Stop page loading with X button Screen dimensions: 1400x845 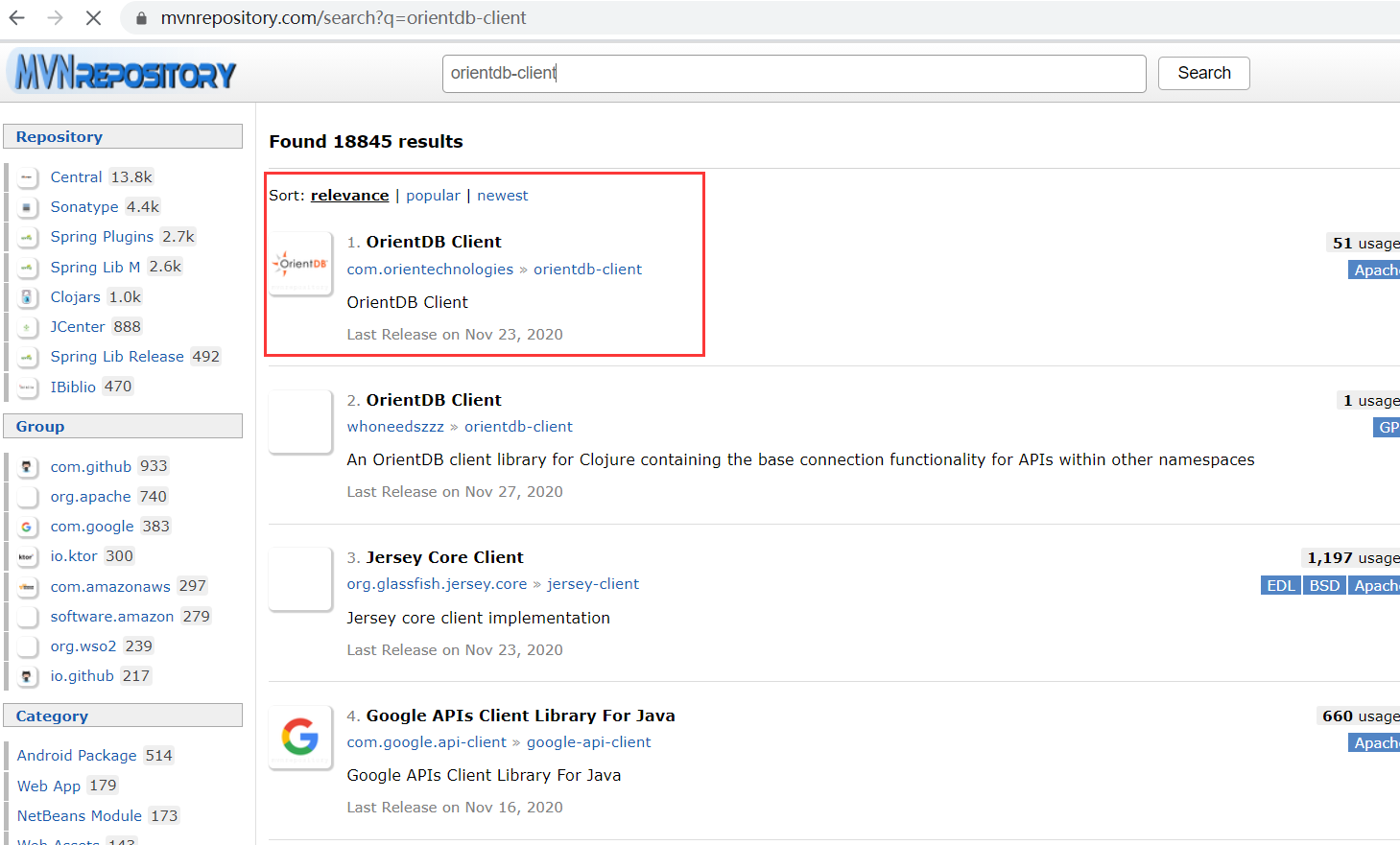point(93,18)
